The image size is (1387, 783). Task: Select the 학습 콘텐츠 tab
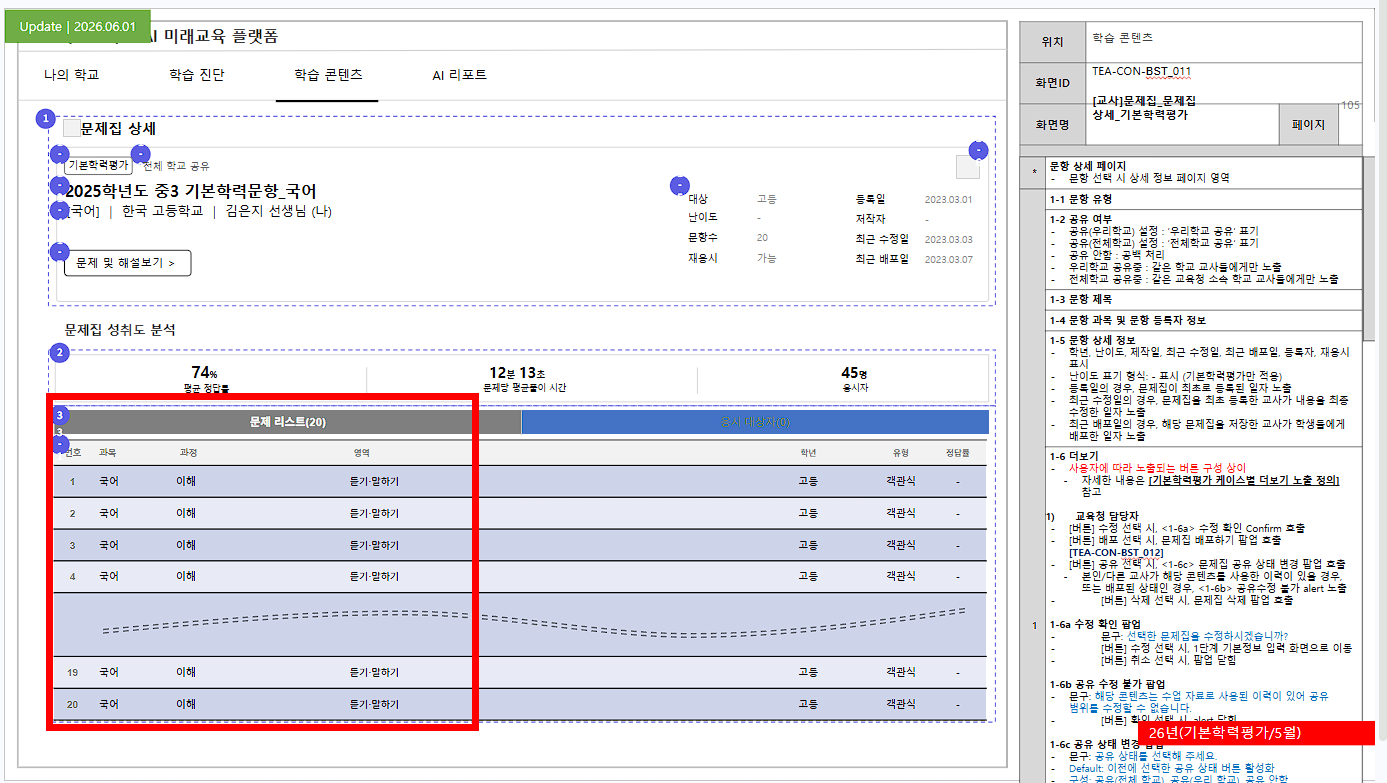click(x=328, y=75)
